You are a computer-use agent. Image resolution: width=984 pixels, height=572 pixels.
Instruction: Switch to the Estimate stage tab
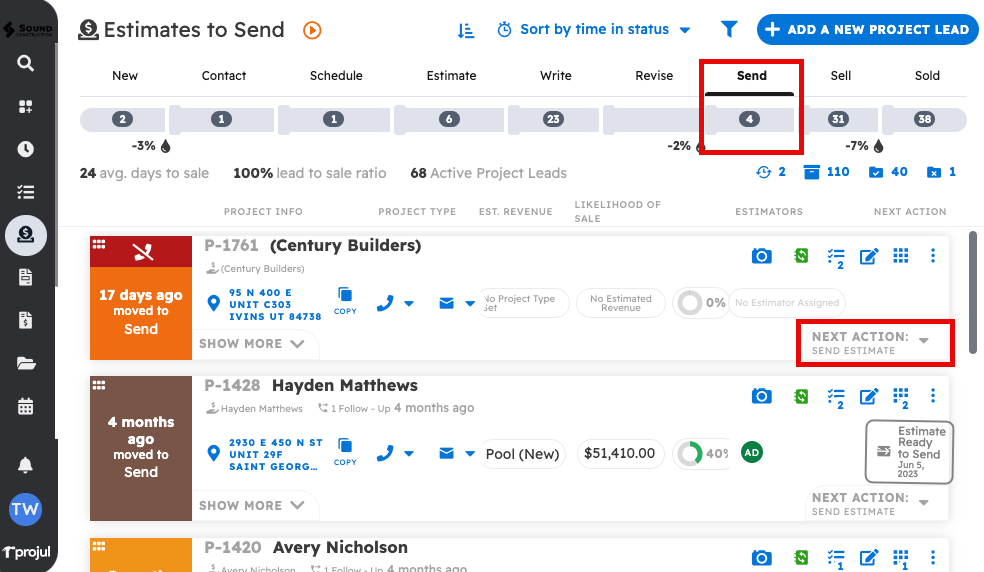(x=452, y=76)
